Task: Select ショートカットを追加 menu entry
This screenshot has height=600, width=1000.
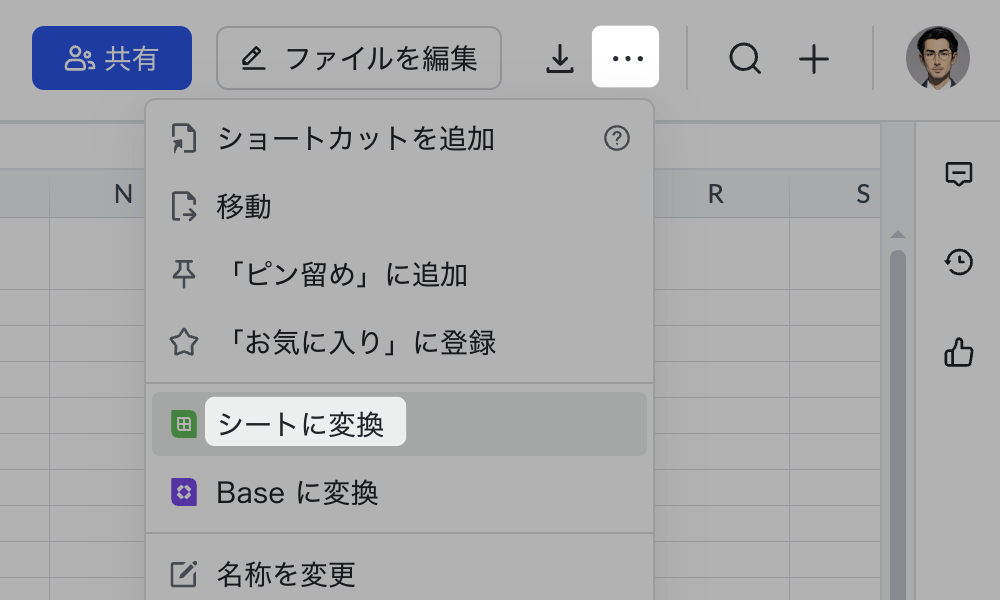Action: (x=399, y=138)
